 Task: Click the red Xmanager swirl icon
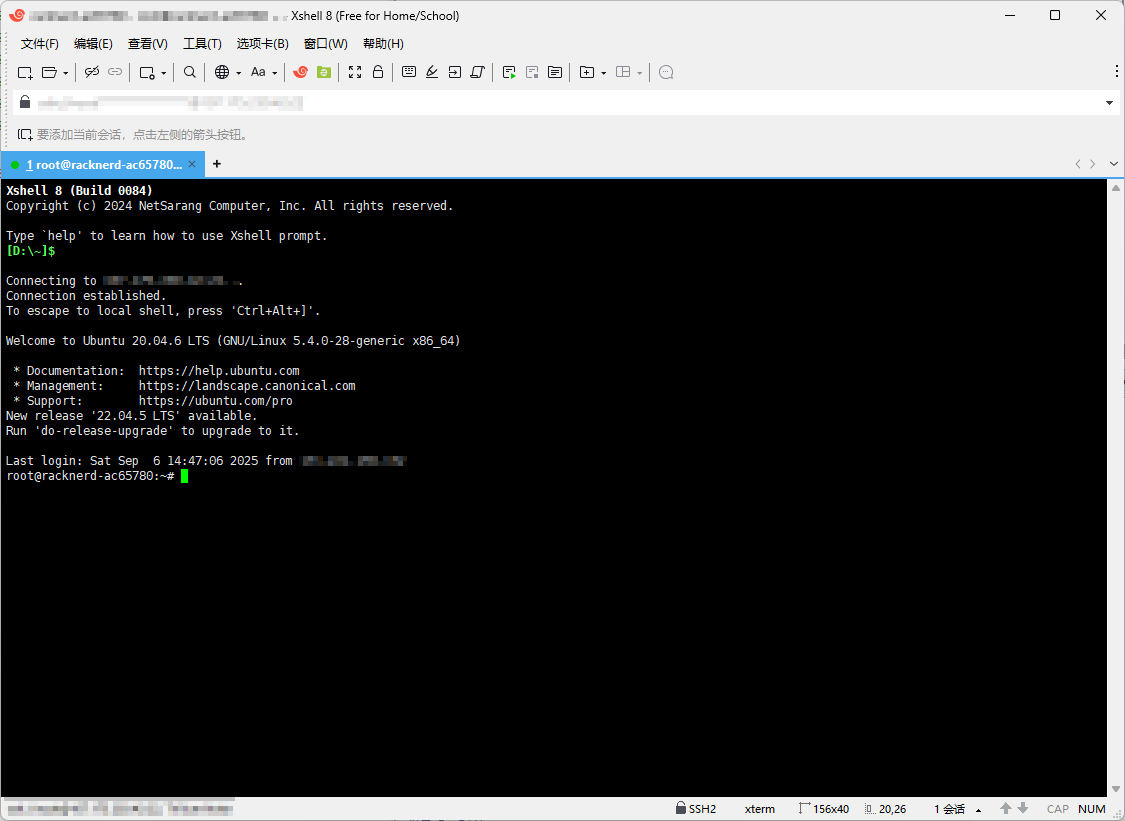click(x=300, y=72)
